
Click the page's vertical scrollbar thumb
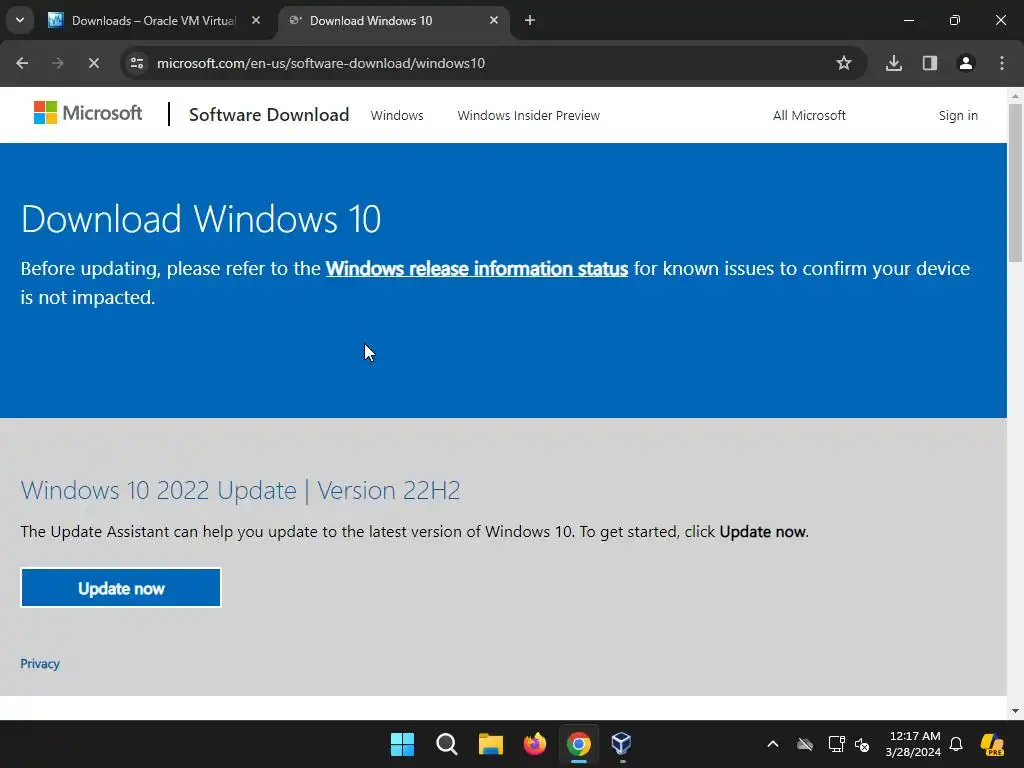pos(1015,183)
